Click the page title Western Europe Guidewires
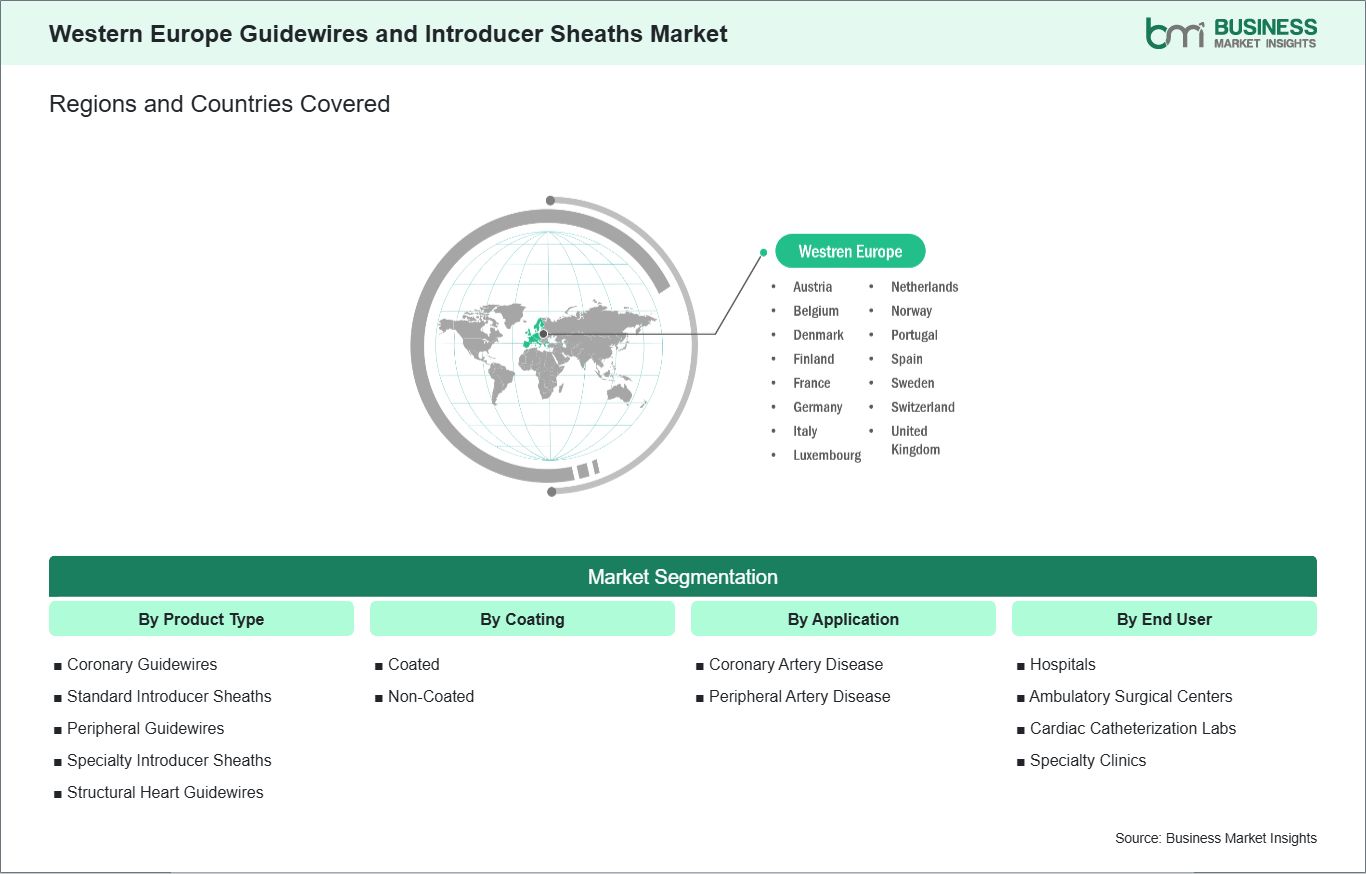1366x874 pixels. 388,34
